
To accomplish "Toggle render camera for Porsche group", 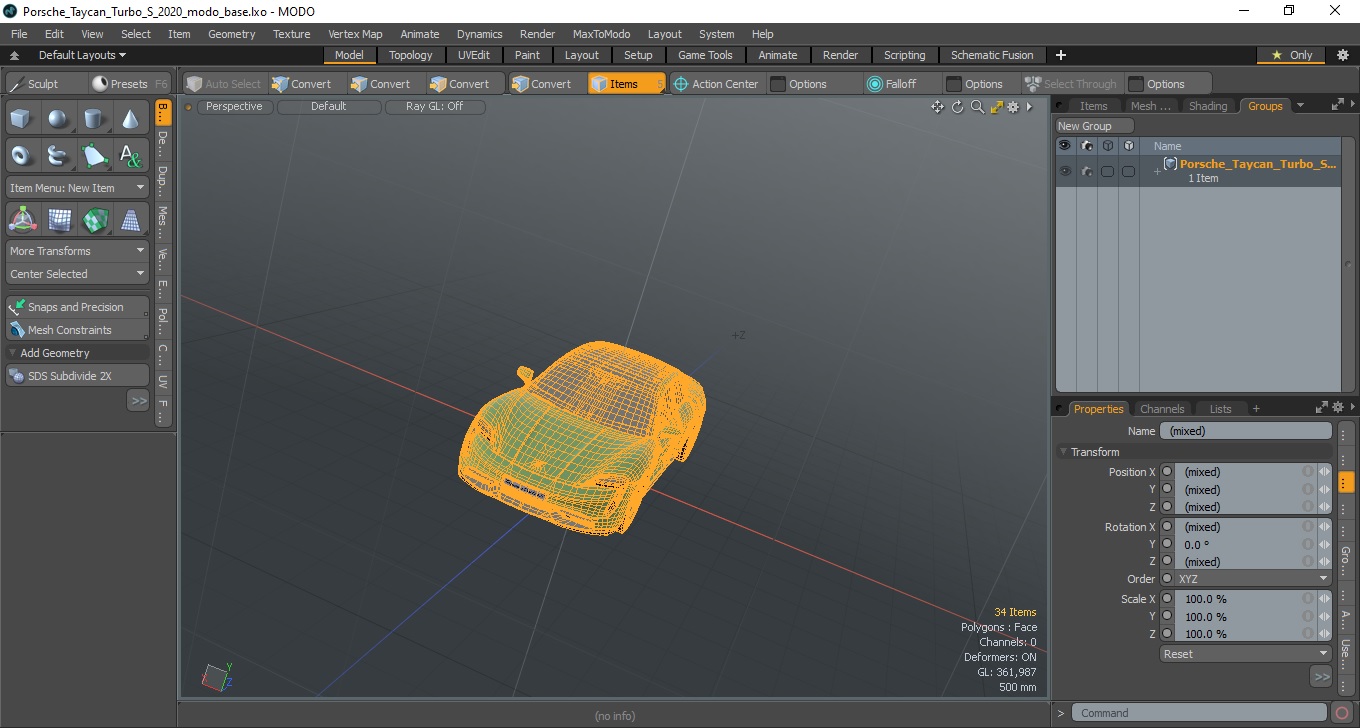I will pos(1086,171).
